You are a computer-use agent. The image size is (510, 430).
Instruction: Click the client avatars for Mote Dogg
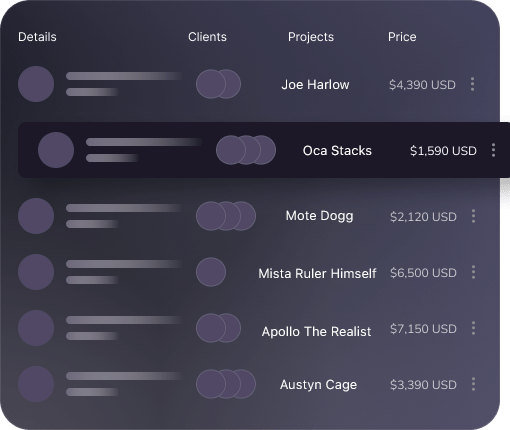(x=226, y=216)
